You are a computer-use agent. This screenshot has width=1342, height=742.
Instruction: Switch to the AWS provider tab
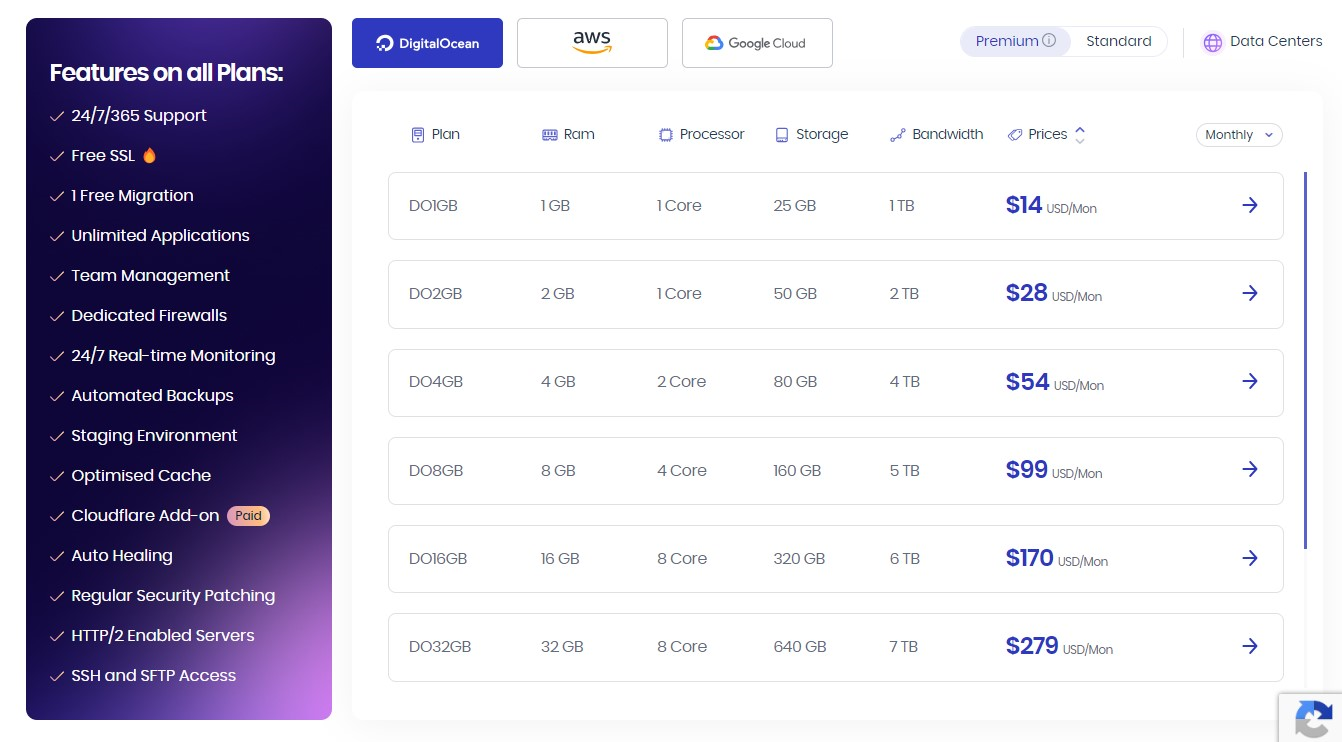pyautogui.click(x=592, y=42)
